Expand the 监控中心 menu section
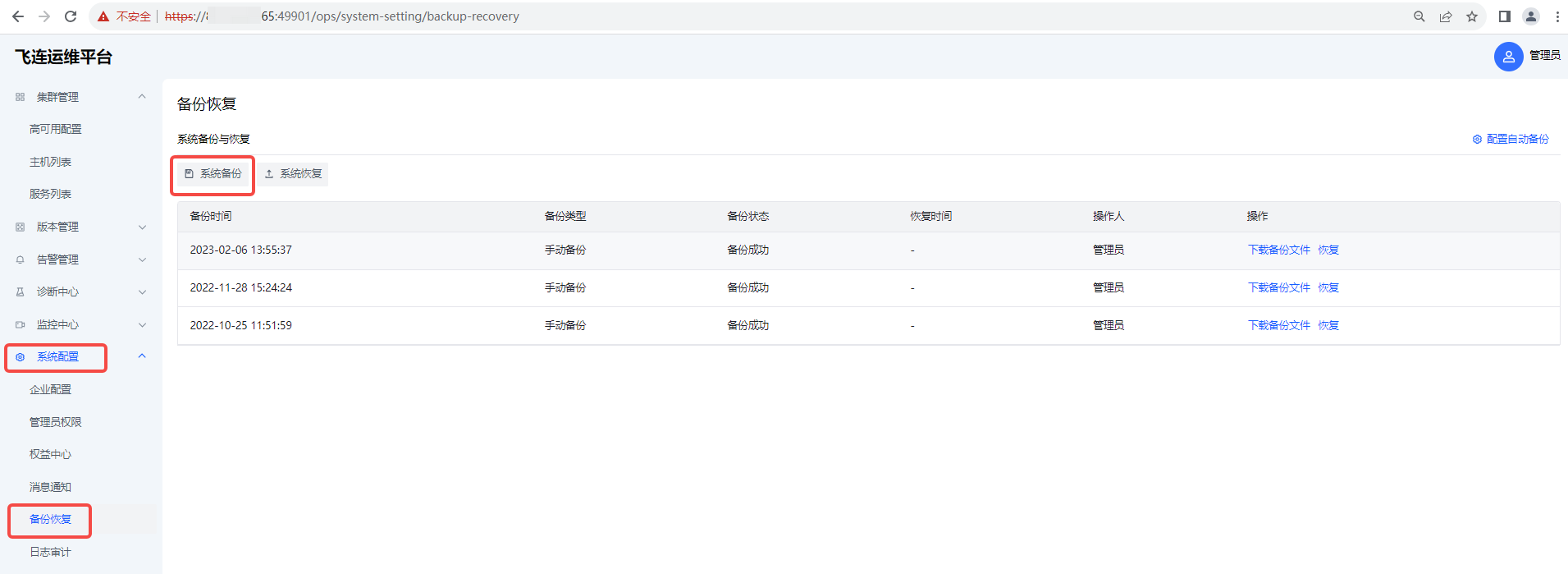The image size is (1568, 574). pyautogui.click(x=142, y=325)
